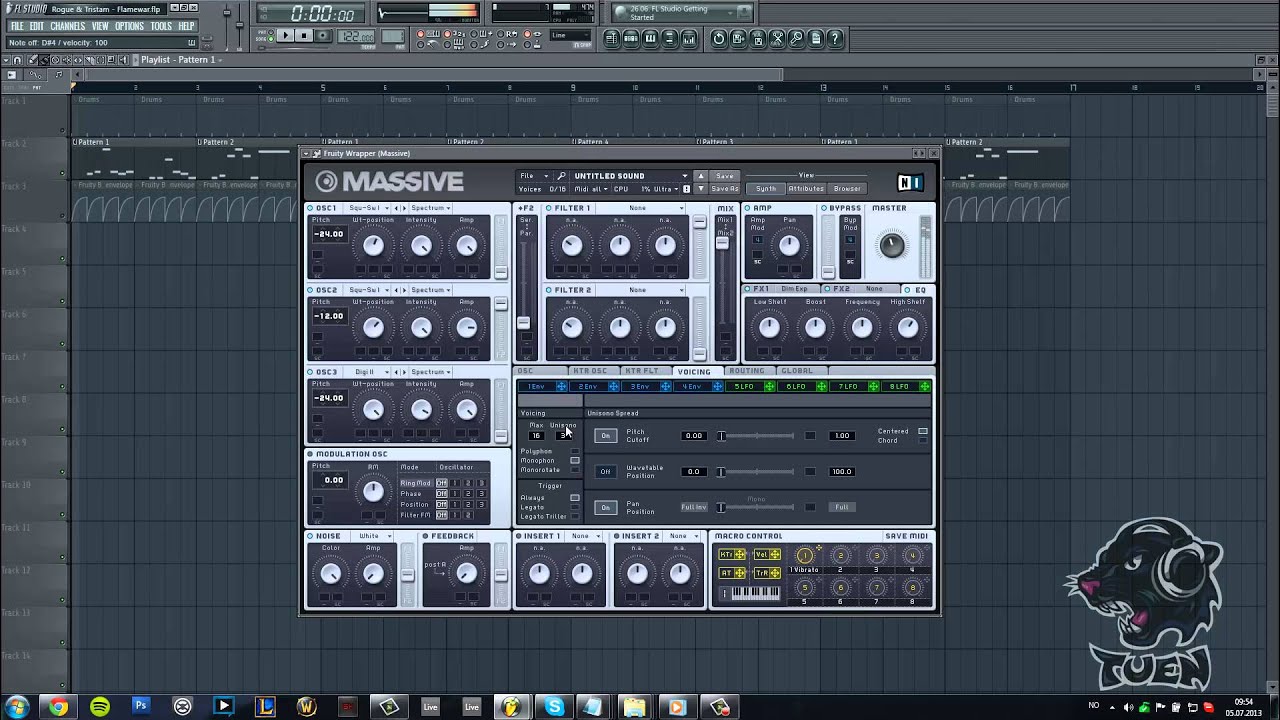The width and height of the screenshot is (1280, 720).
Task: Enable the Chord unison spread option
Action: (x=923, y=440)
